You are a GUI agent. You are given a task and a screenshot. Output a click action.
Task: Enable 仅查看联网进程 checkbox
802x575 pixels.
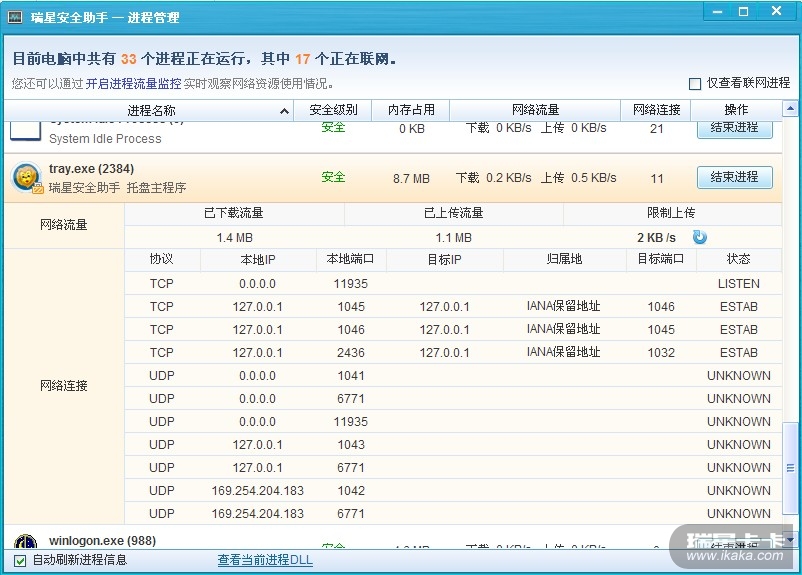[695, 84]
